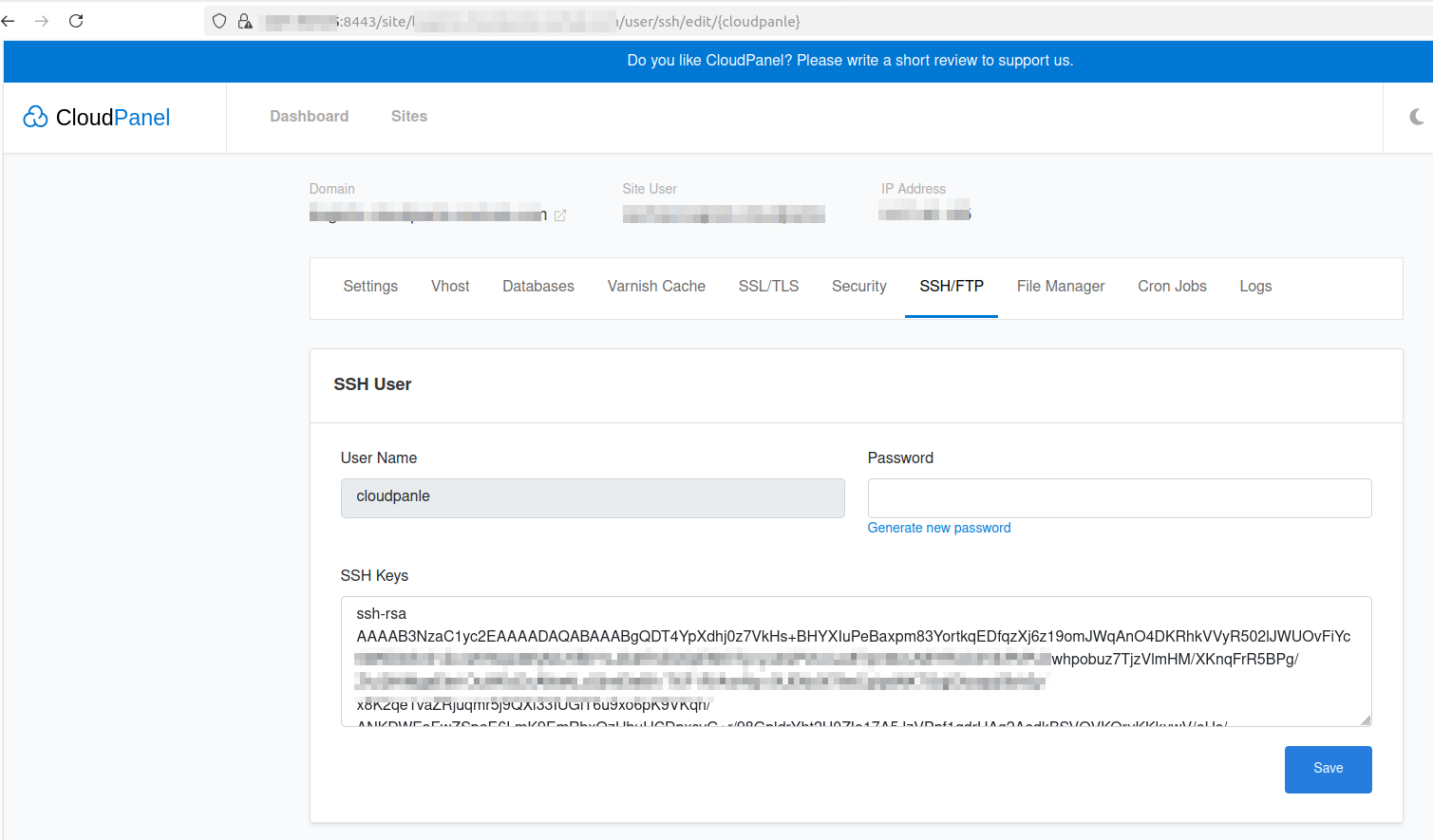Click the 'IP Address' label

[x=914, y=189]
